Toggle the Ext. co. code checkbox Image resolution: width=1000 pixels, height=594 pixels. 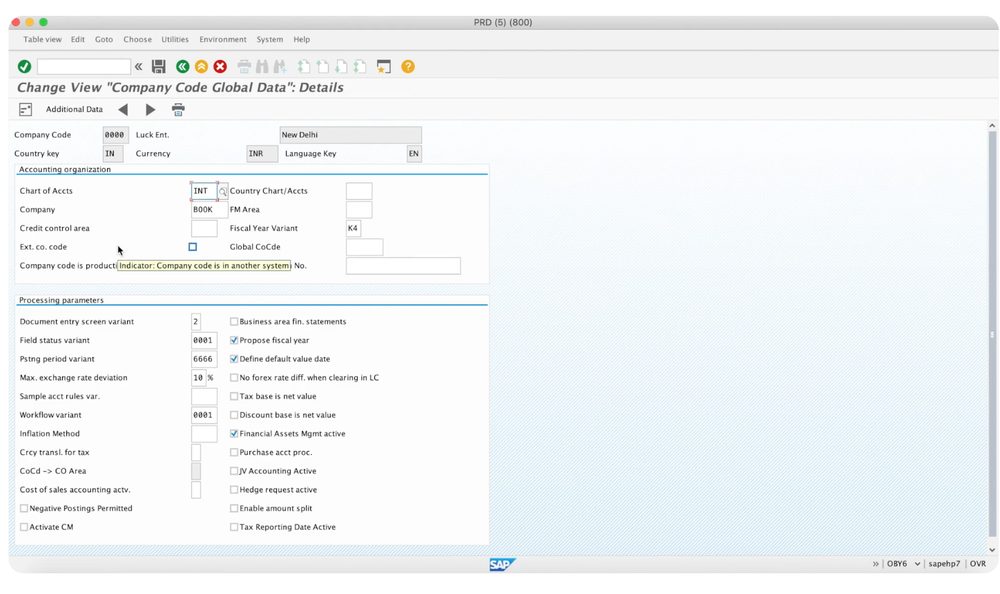[x=193, y=247]
